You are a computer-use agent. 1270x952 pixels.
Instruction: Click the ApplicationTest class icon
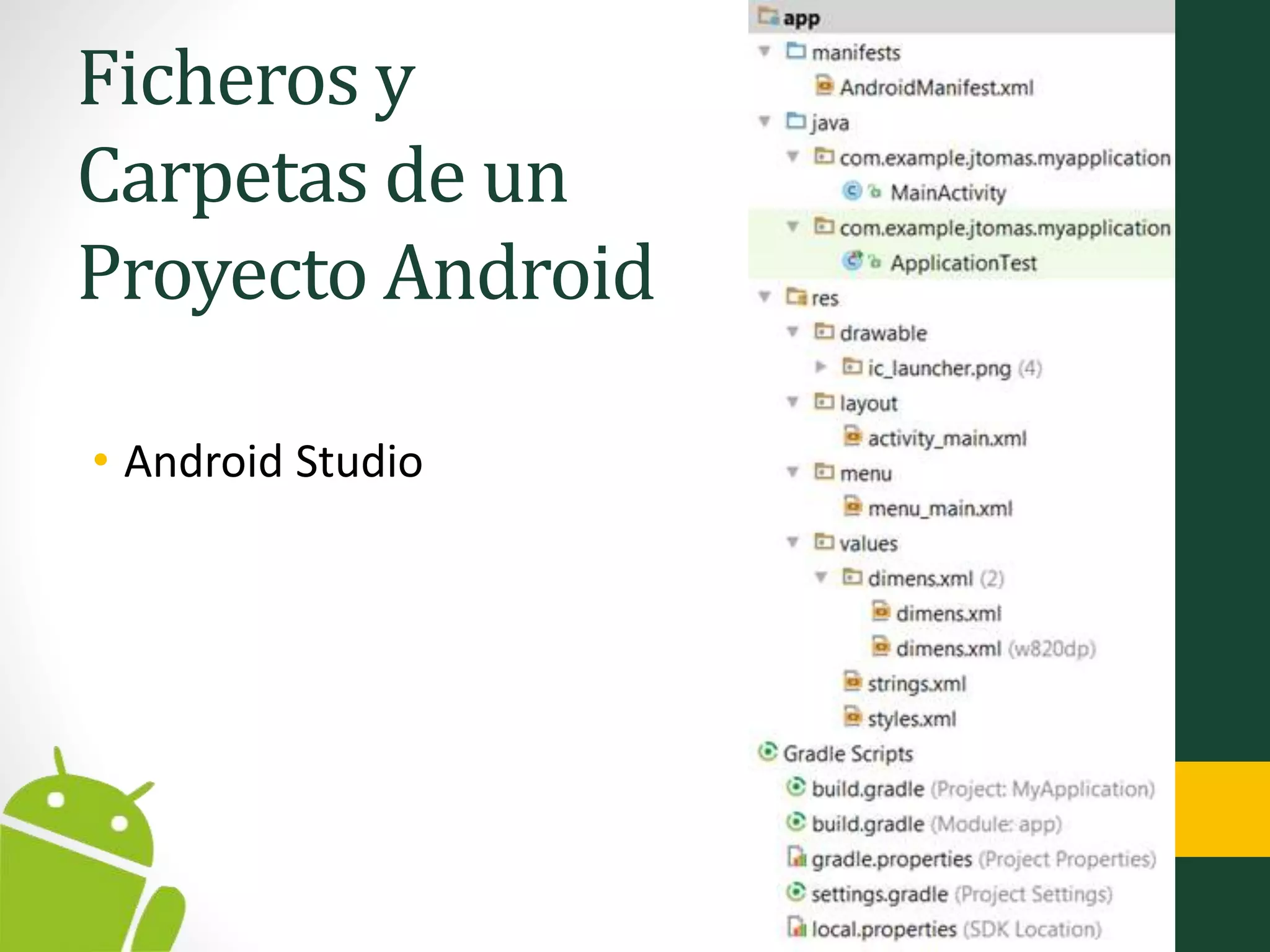coord(853,261)
